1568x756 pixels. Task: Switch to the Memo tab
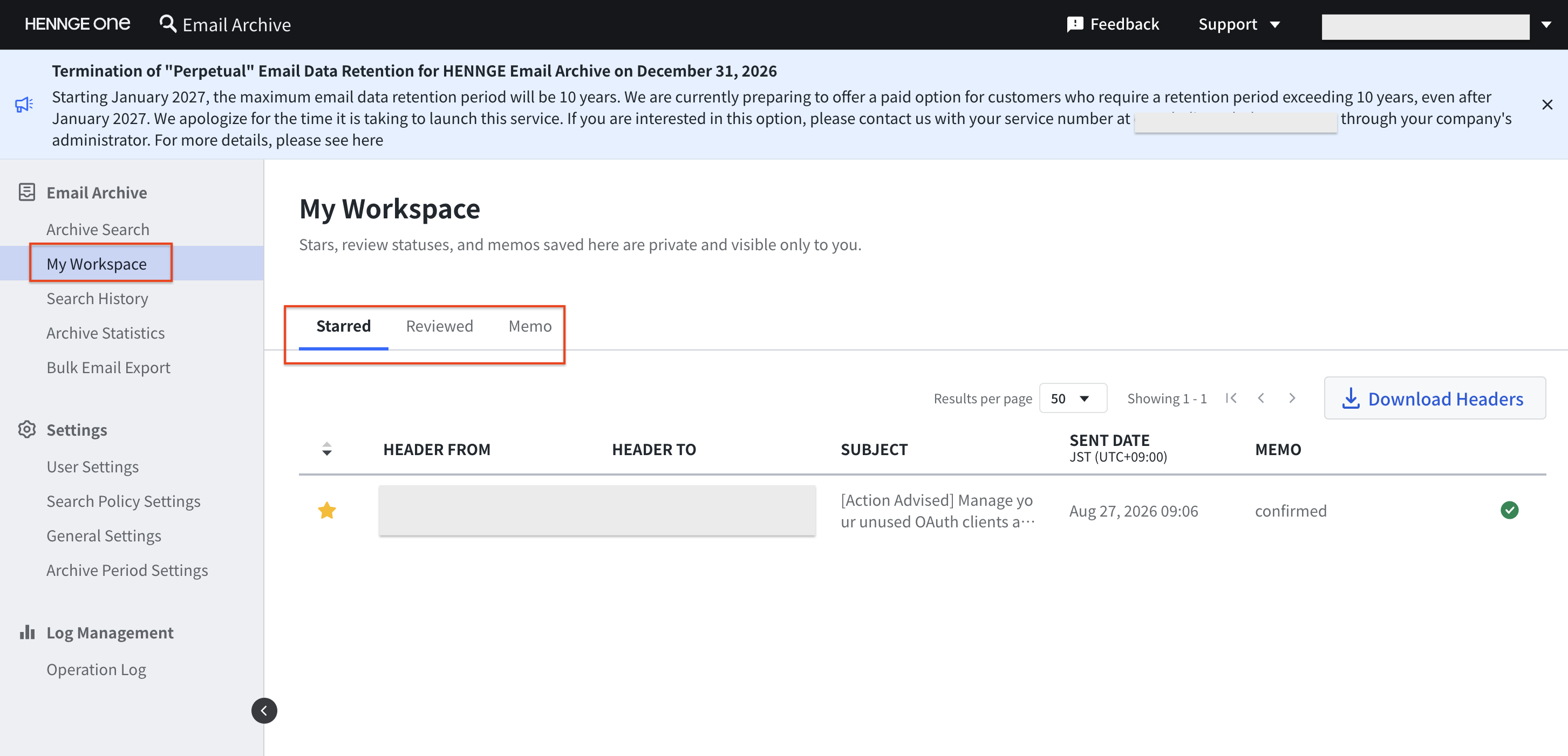(x=530, y=326)
